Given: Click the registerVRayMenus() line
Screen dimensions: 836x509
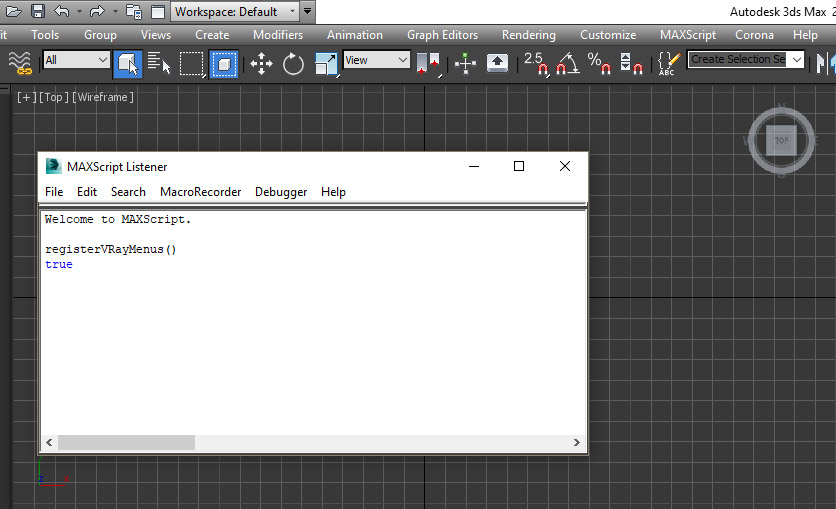Looking at the screenshot, I should (x=110, y=249).
